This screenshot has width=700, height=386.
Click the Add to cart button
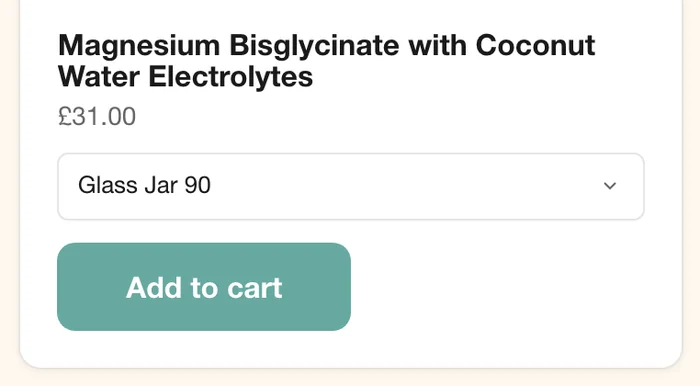[x=204, y=286]
